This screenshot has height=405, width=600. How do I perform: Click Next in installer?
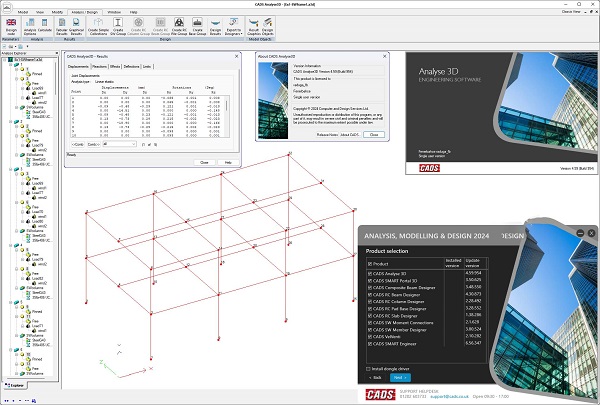[400, 378]
